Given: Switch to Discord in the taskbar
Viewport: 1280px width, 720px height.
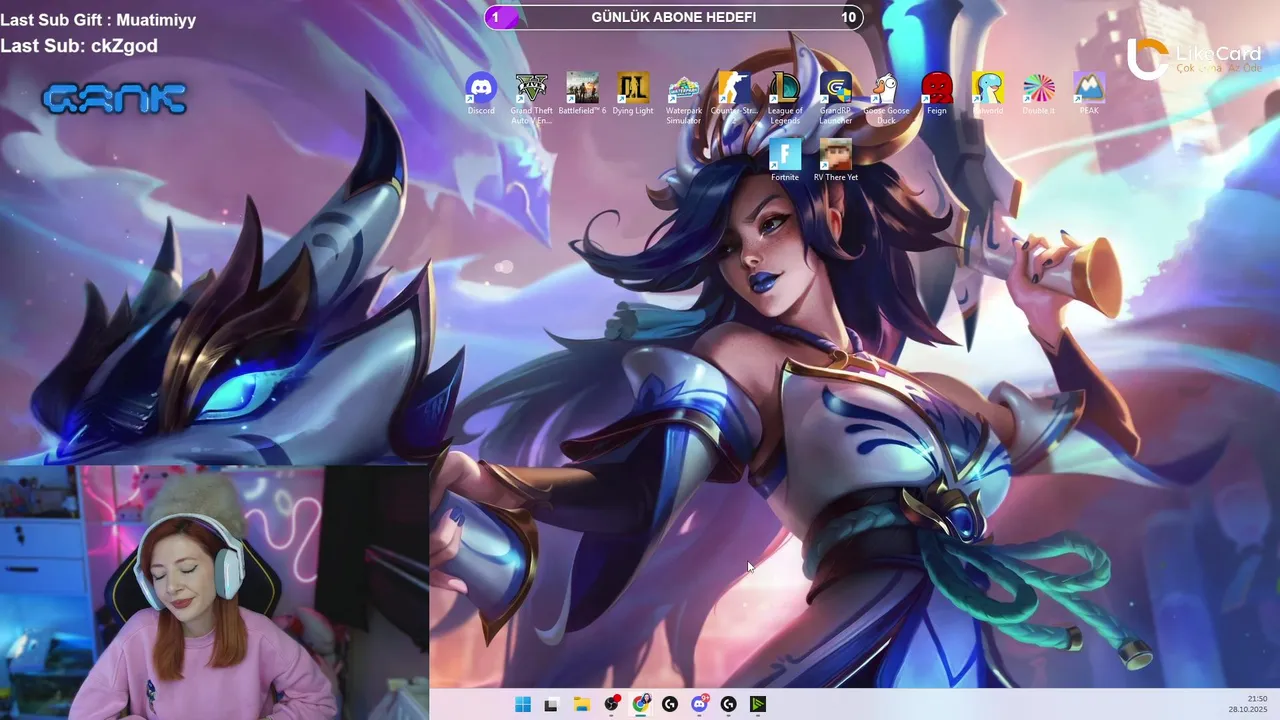Looking at the screenshot, I should coord(700,704).
